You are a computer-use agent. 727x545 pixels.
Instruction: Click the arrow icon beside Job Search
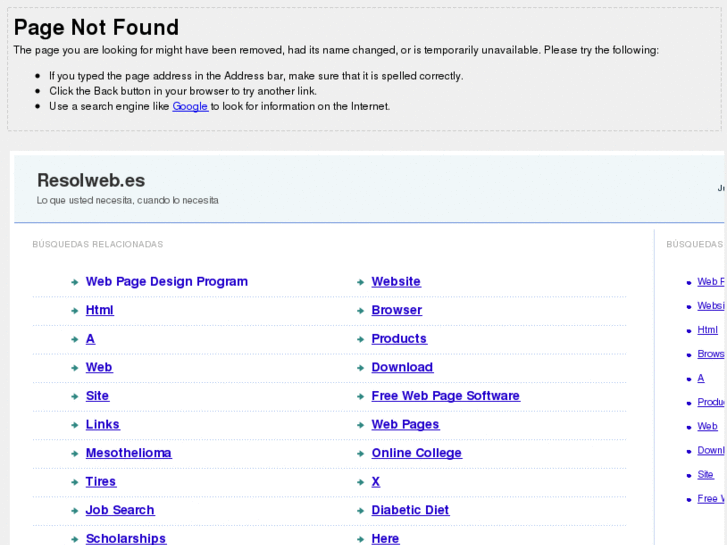(x=75, y=511)
